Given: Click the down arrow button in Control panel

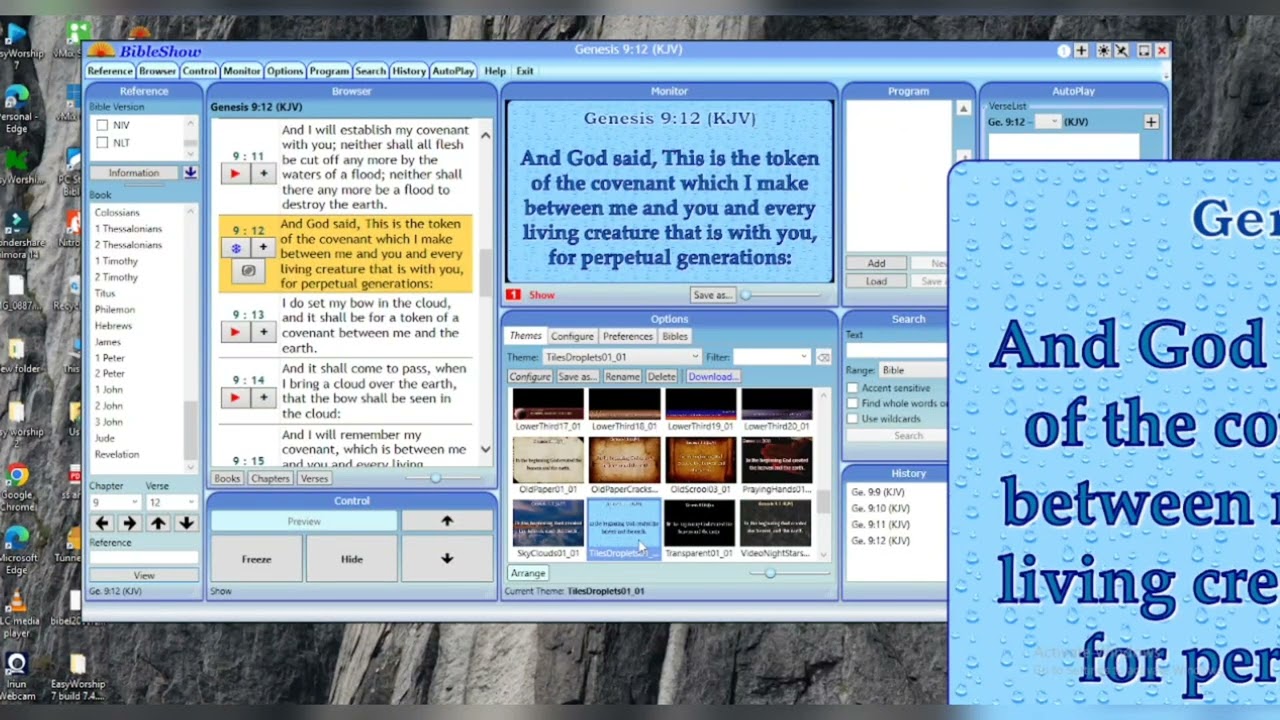Looking at the screenshot, I should click(447, 559).
